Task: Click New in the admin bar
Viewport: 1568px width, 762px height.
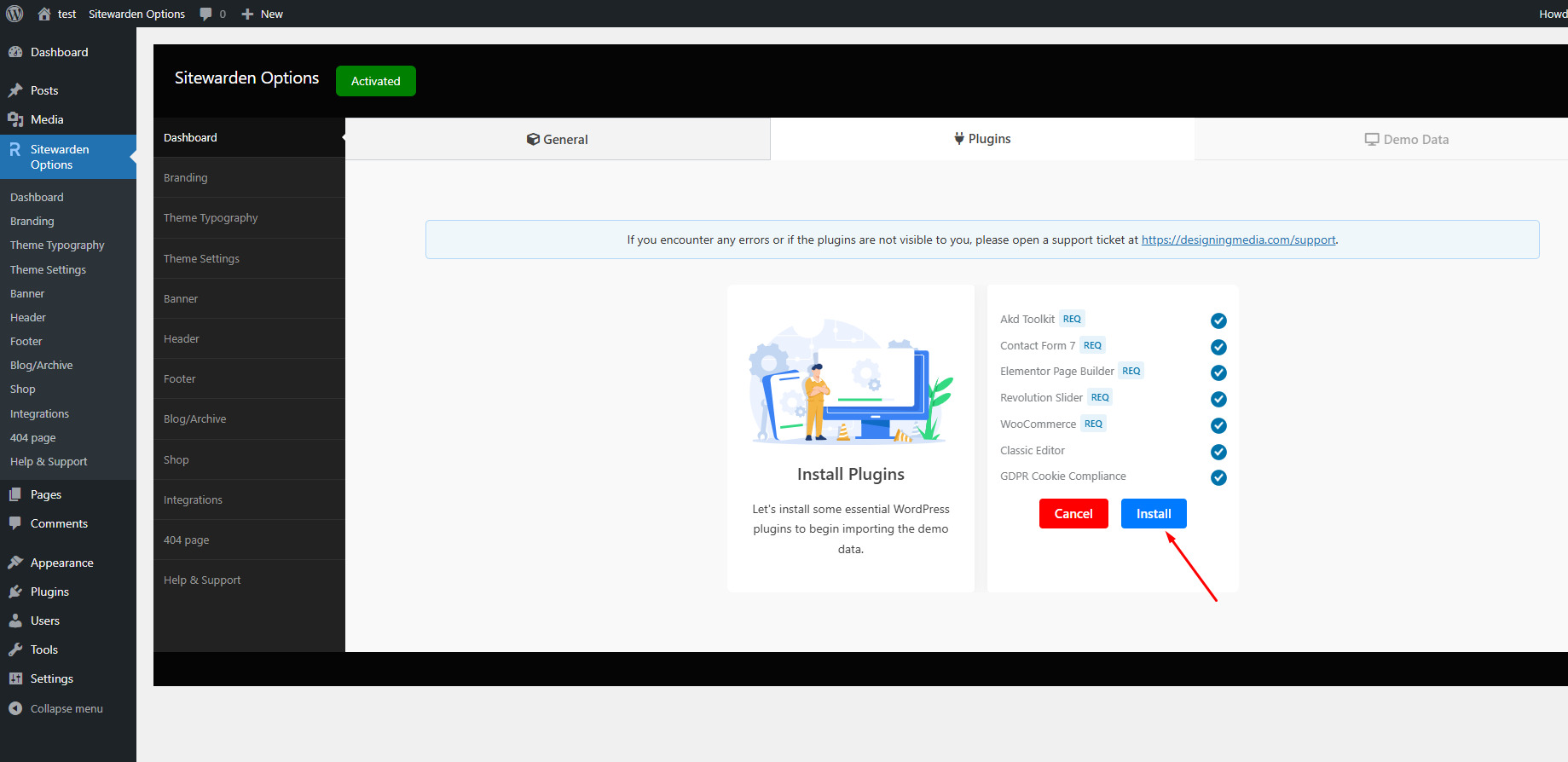Action: [x=272, y=14]
